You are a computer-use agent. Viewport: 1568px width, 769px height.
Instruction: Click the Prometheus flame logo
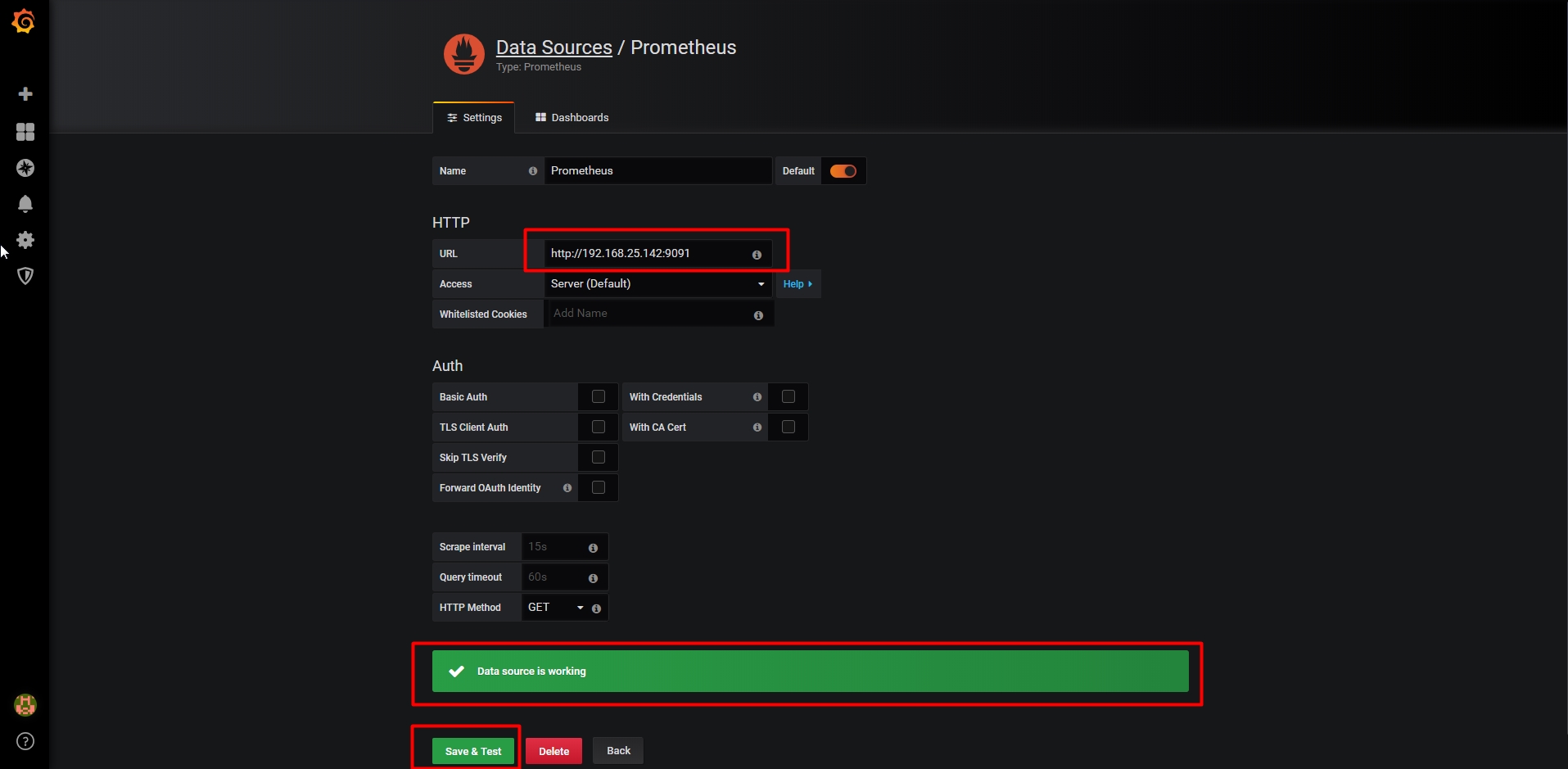[464, 54]
